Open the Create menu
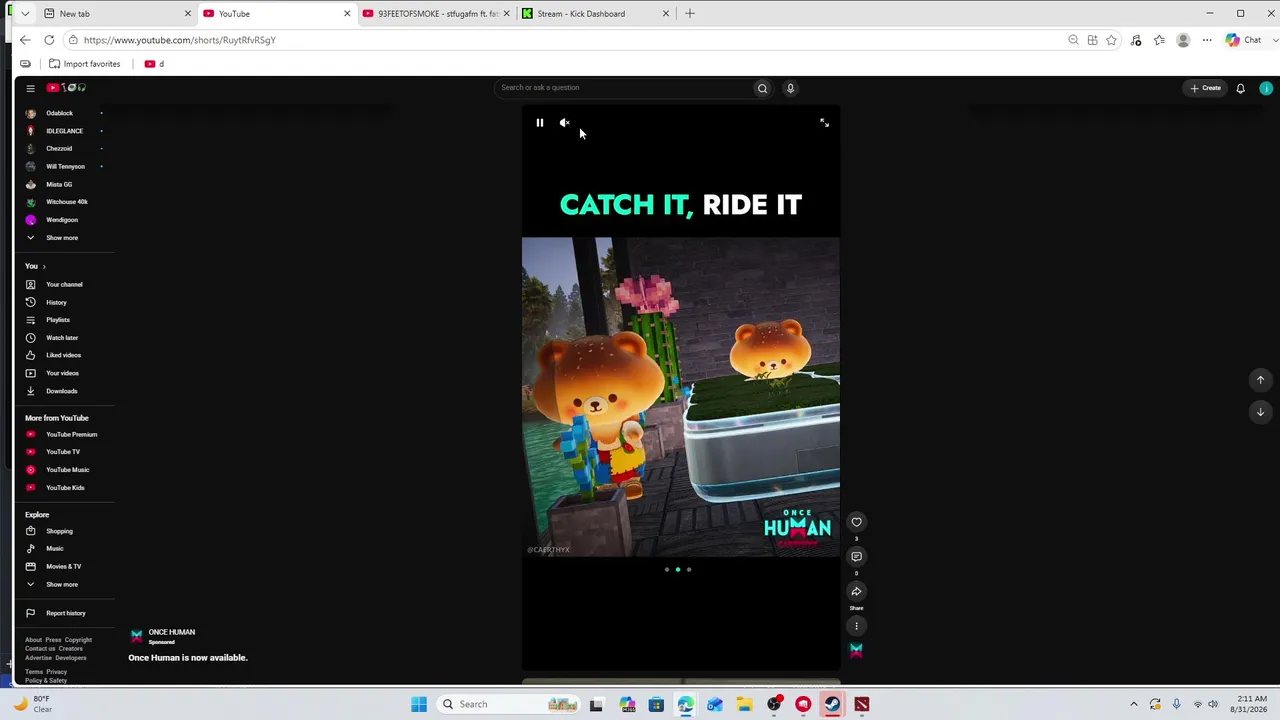The height and width of the screenshot is (720, 1280). click(x=1205, y=88)
